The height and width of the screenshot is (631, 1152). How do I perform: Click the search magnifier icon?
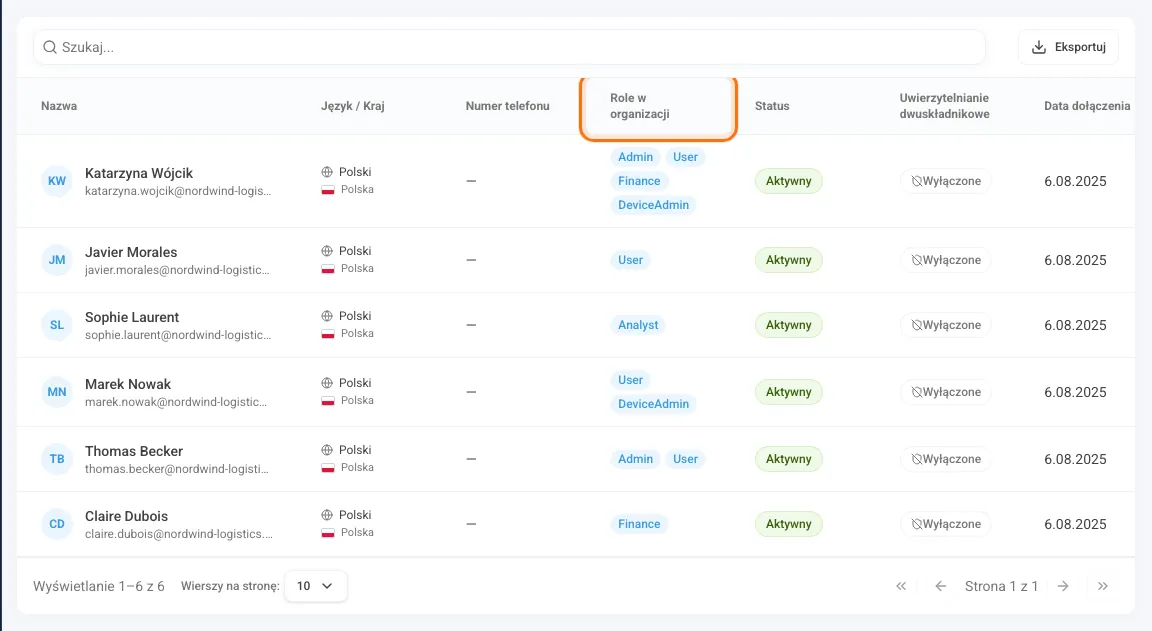[50, 47]
